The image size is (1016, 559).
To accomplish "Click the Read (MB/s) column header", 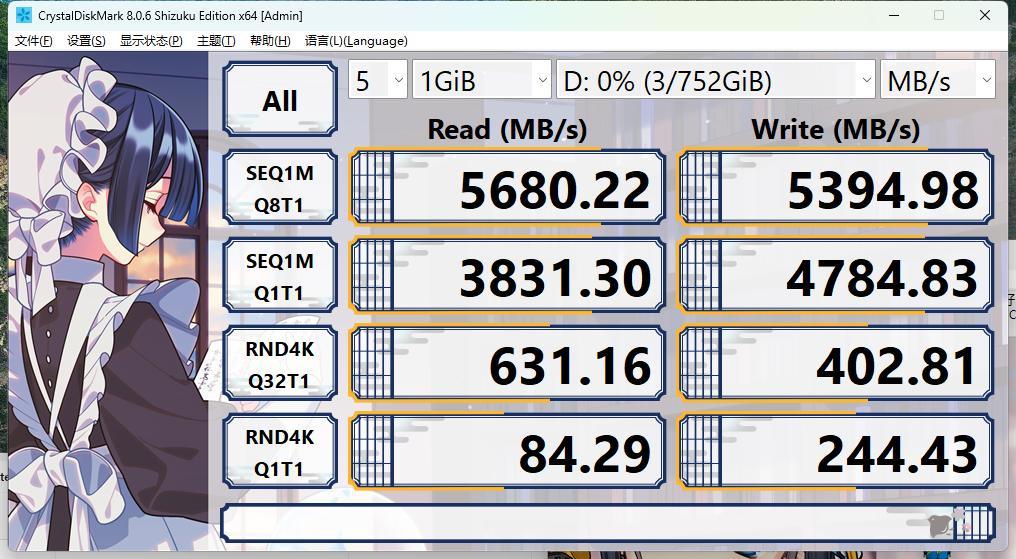I will point(507,129).
